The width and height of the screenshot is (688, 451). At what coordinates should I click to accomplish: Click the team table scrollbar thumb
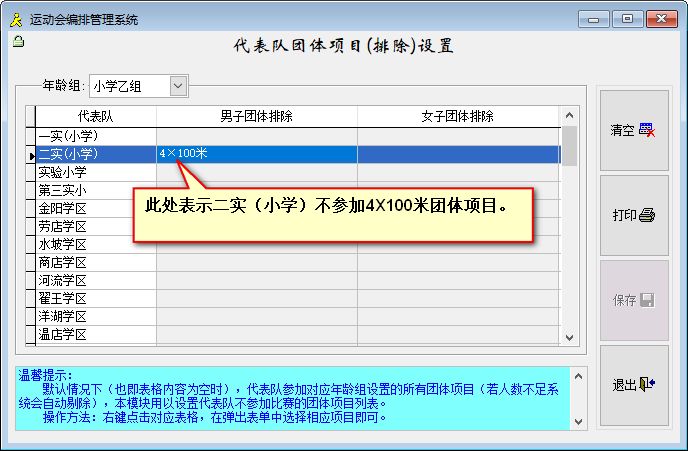(570, 146)
